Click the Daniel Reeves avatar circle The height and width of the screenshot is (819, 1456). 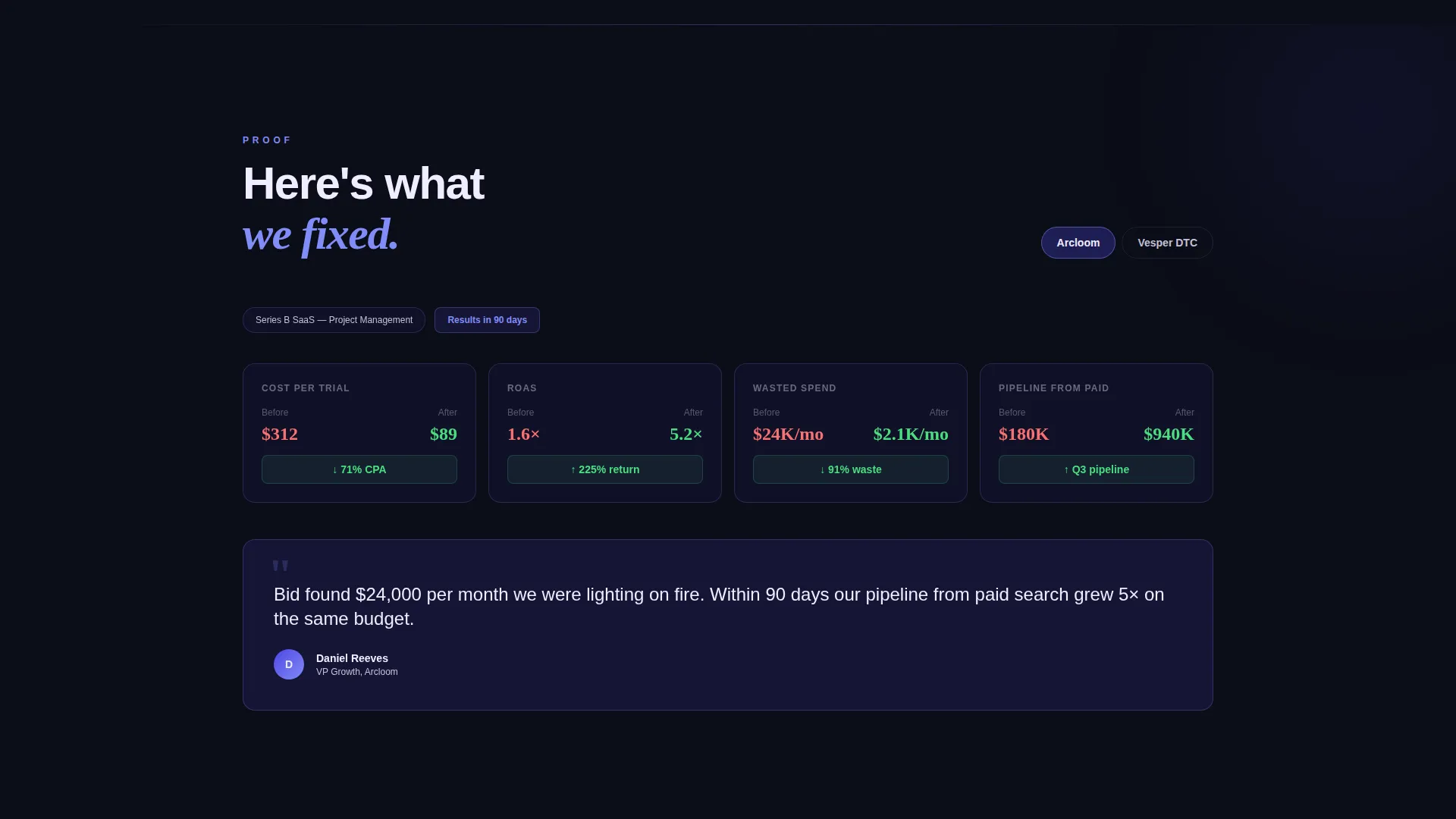pyautogui.click(x=289, y=664)
